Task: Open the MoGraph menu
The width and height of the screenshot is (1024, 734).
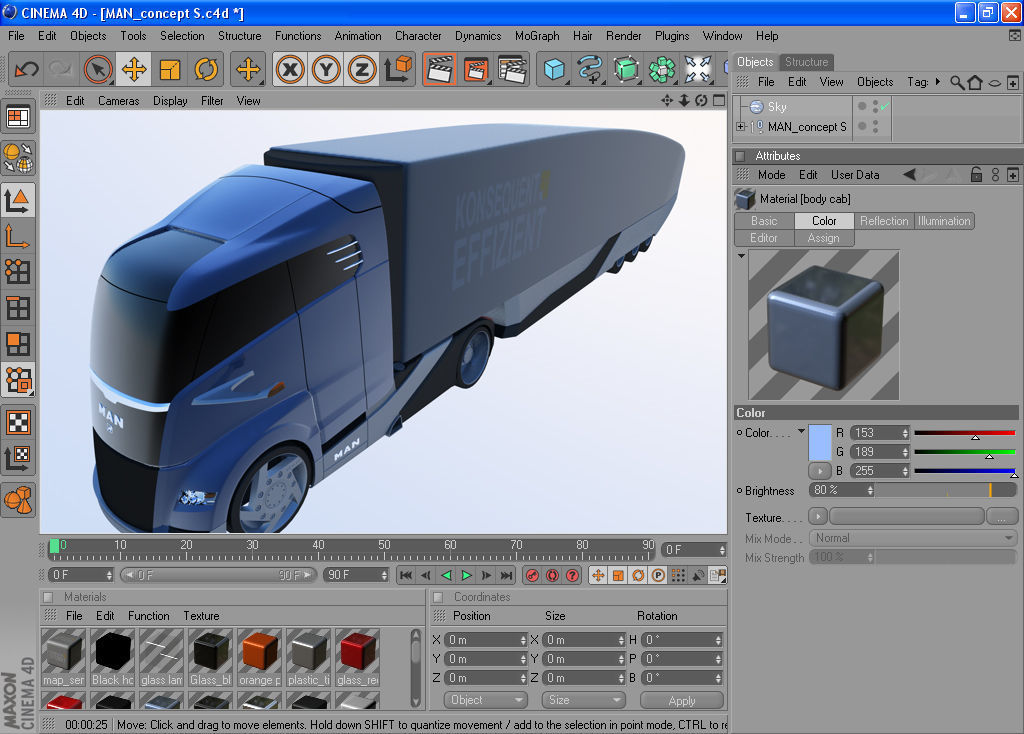Action: point(537,36)
